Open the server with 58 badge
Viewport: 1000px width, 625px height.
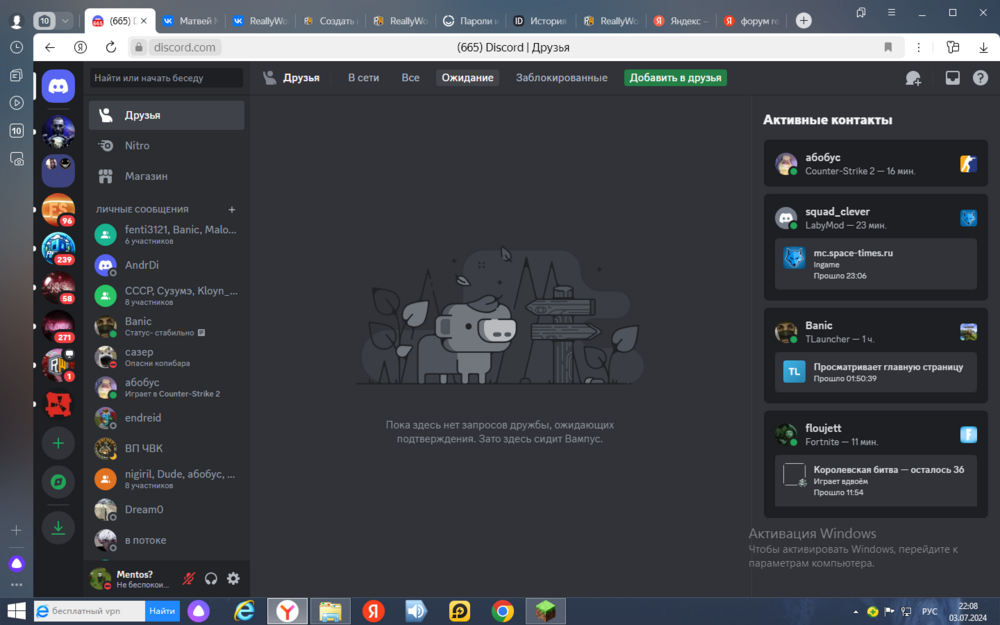point(58,288)
